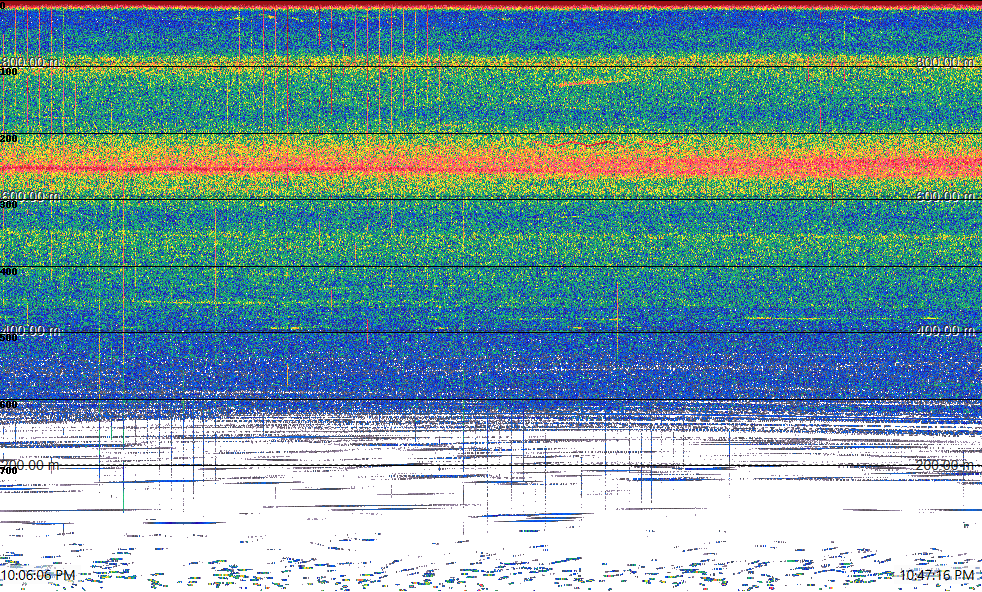
Task: Click the 600.00 m label on left edge
Action: pyautogui.click(x=31, y=196)
